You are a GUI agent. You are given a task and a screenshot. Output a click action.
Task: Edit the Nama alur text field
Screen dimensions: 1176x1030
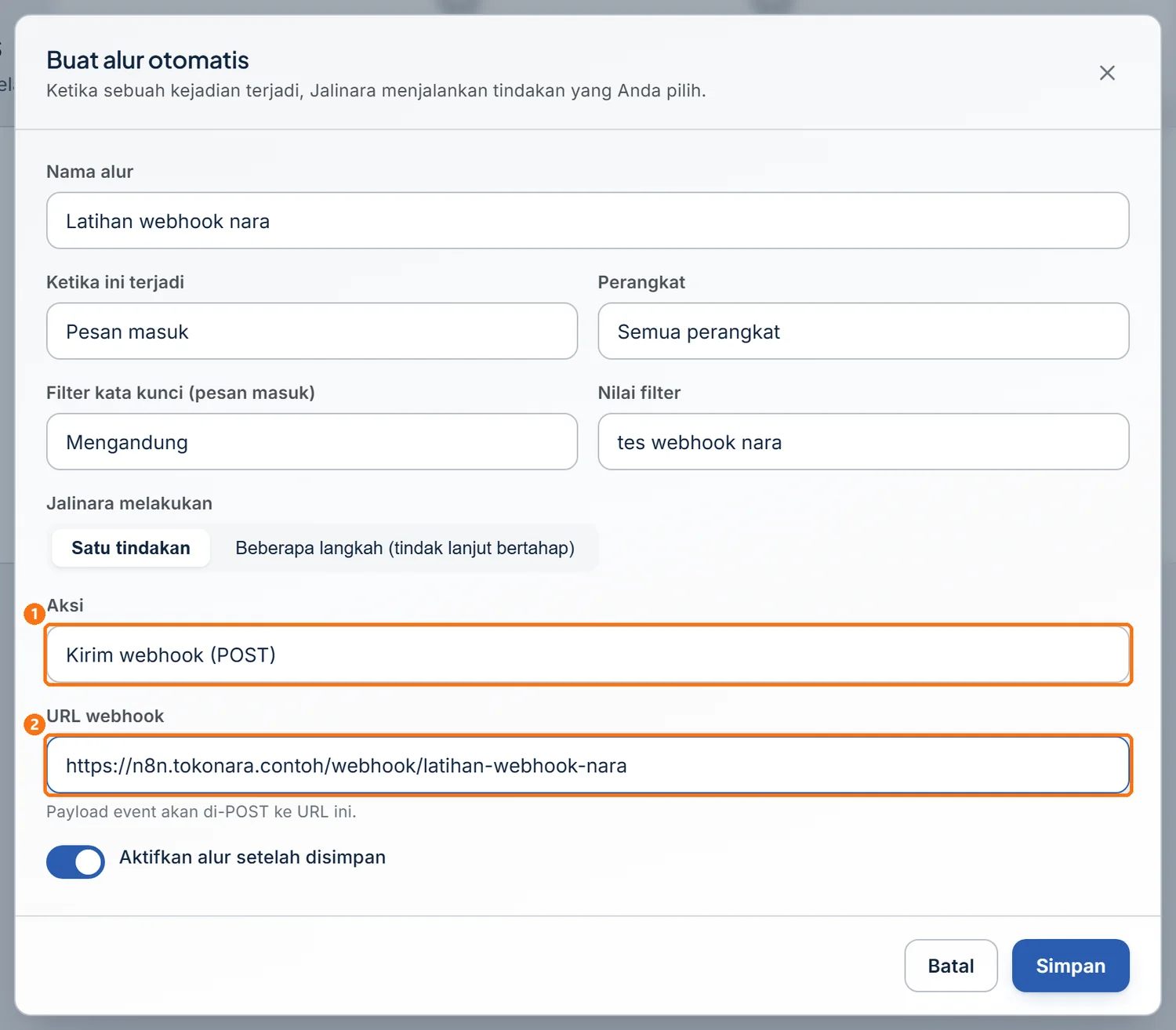click(x=587, y=221)
